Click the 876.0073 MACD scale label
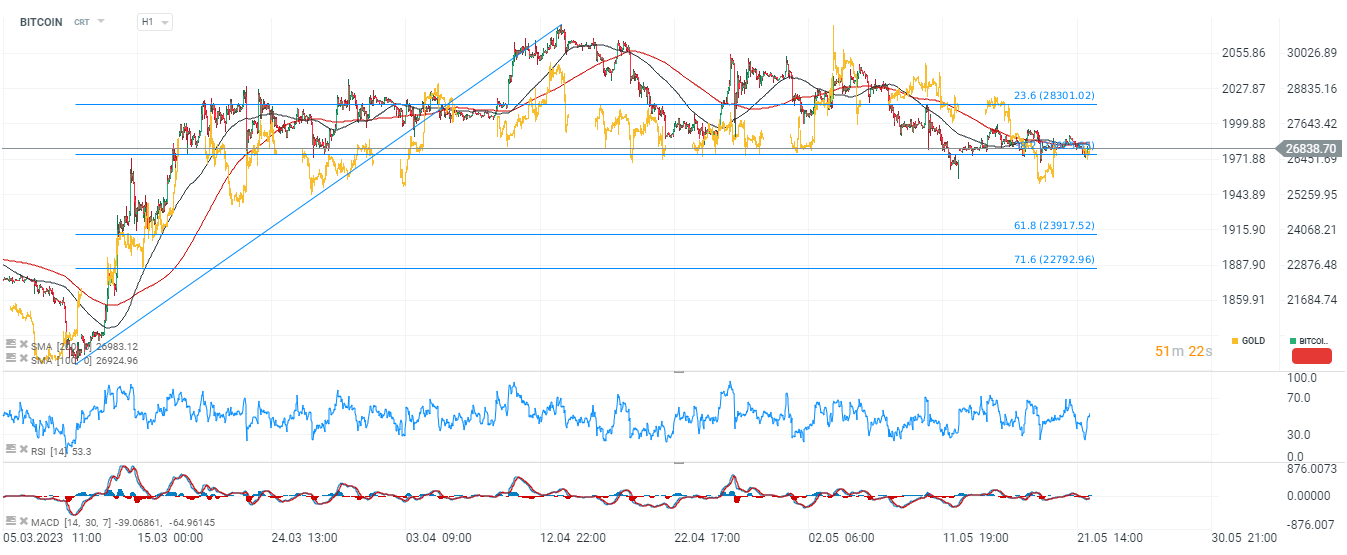Image resolution: width=1347 pixels, height=555 pixels. (x=1311, y=468)
